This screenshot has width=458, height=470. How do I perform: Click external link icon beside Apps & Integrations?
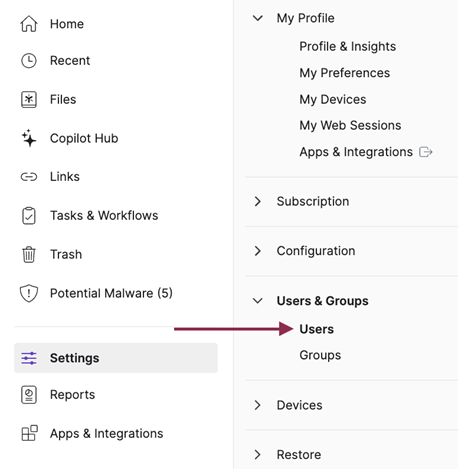(426, 152)
